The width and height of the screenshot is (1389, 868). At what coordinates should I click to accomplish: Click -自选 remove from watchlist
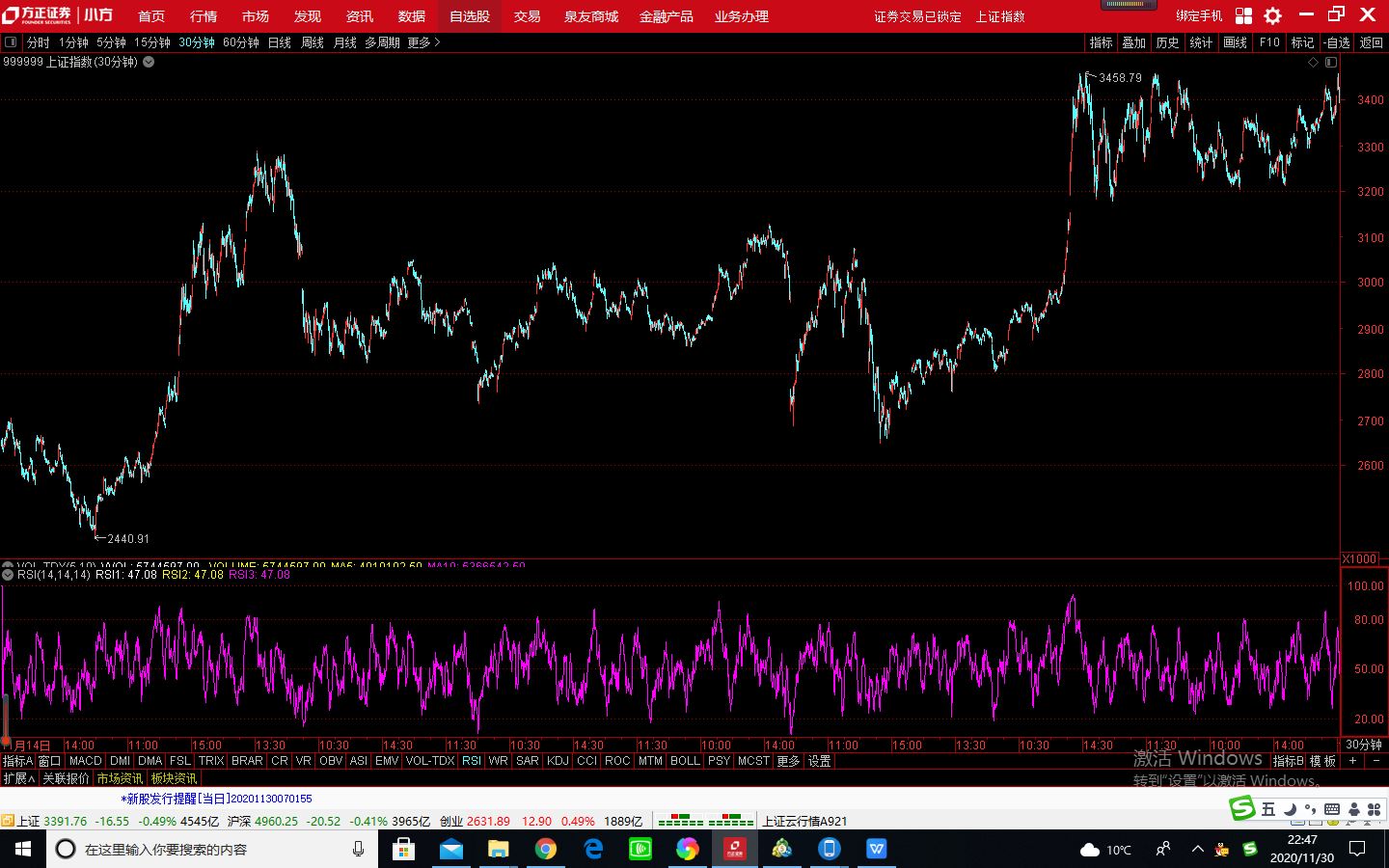point(1336,42)
